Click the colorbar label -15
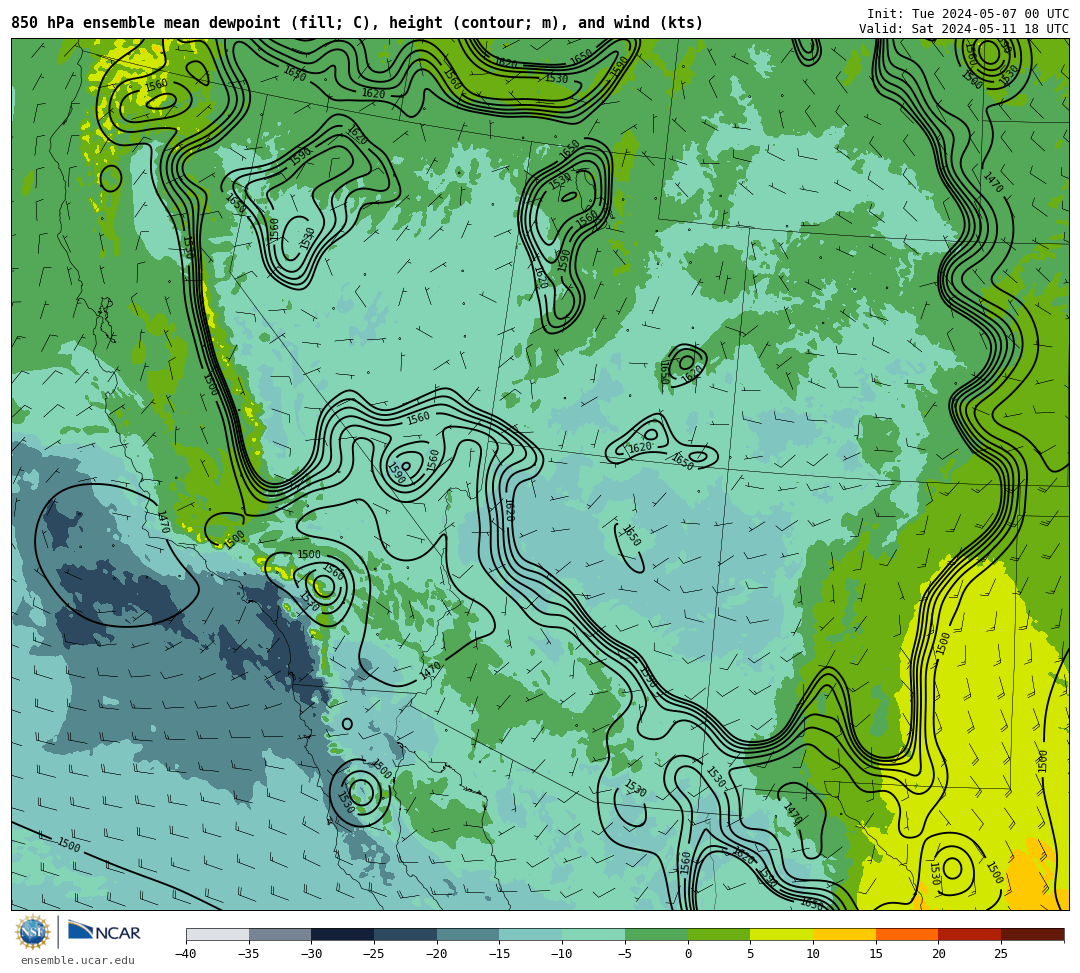This screenshot has height=973, width=1080. click(x=499, y=954)
